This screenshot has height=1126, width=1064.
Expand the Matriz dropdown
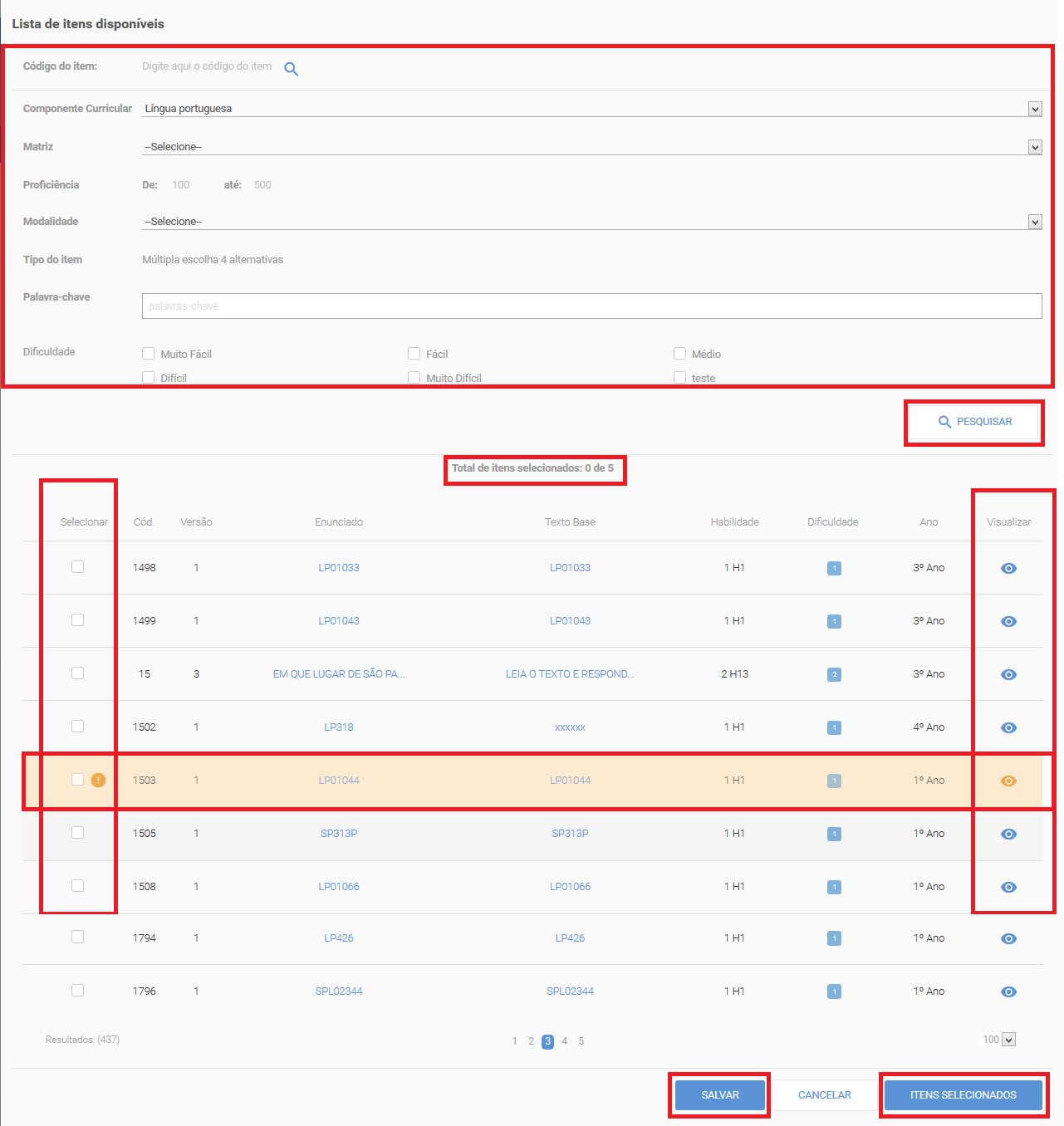pos(592,147)
